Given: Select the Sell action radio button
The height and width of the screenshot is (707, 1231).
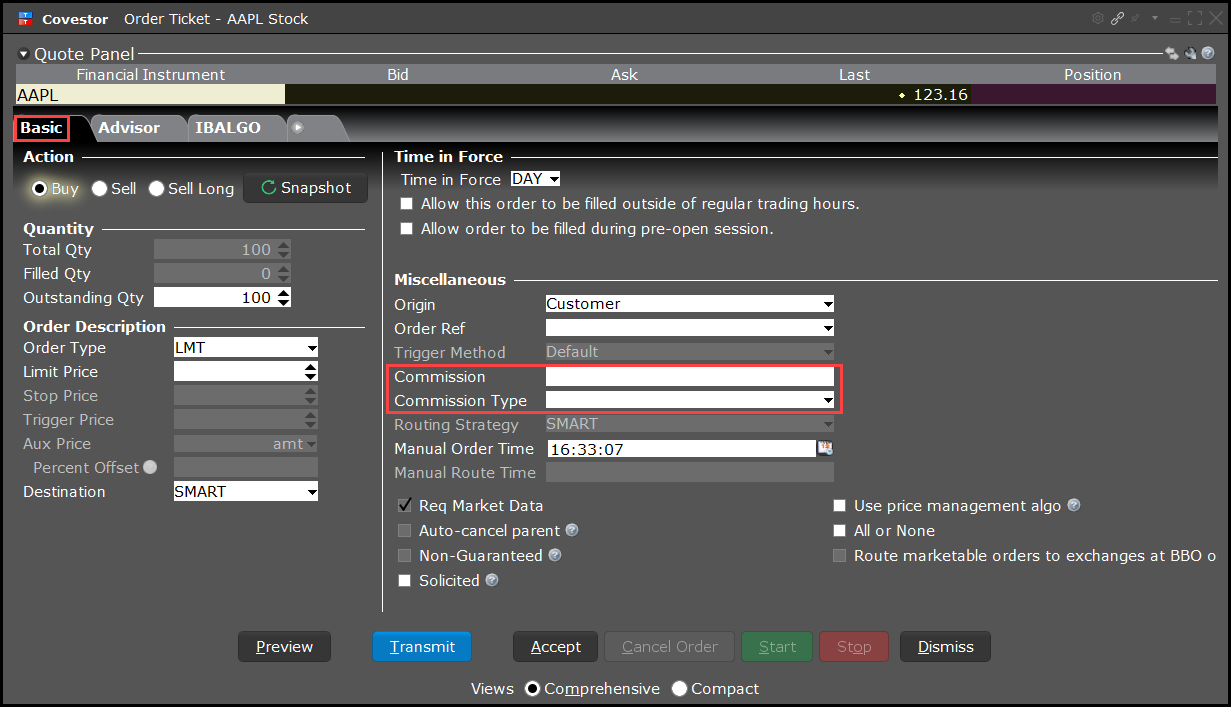Looking at the screenshot, I should [99, 188].
